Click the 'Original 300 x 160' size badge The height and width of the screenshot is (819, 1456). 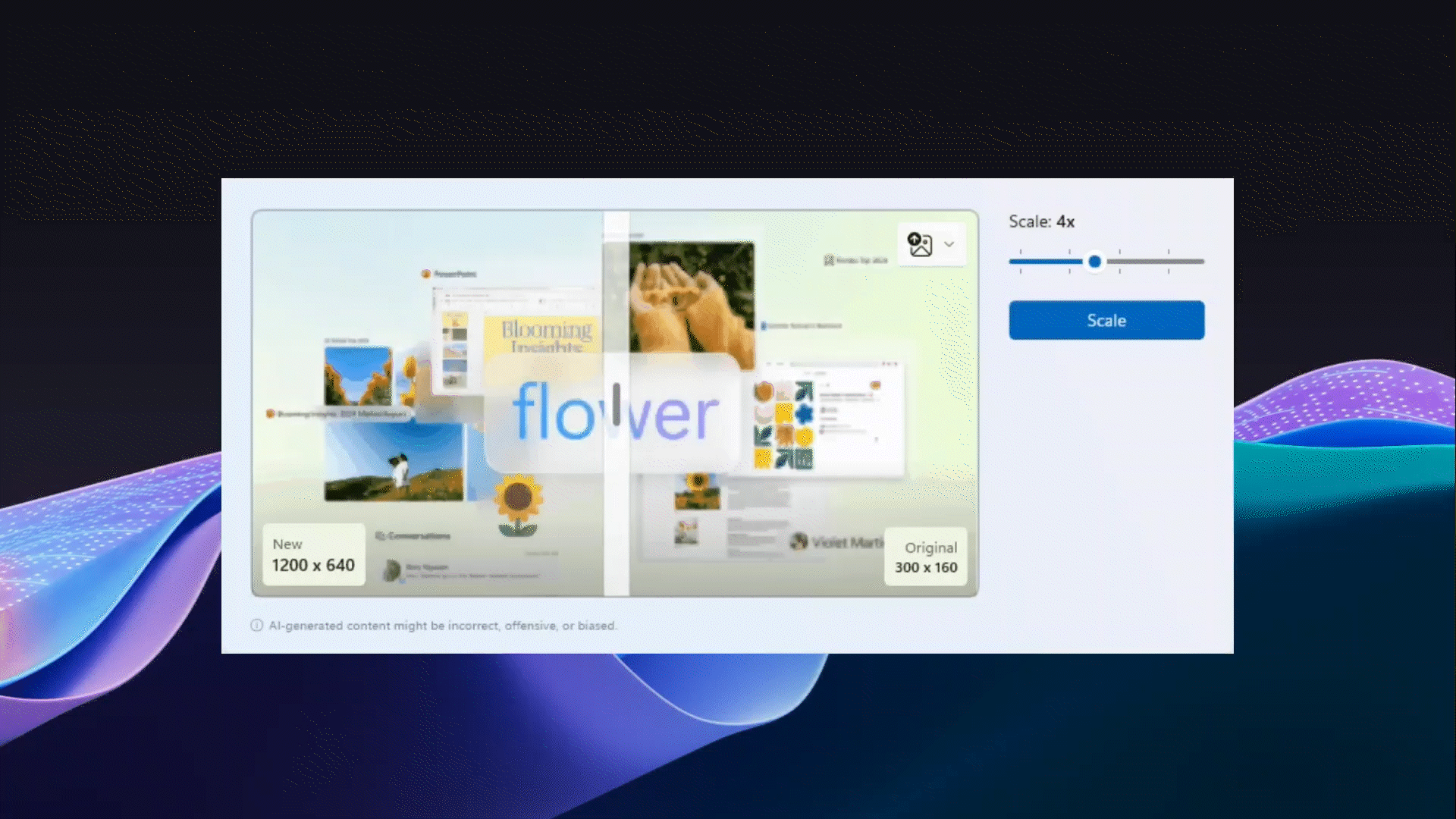tap(926, 557)
